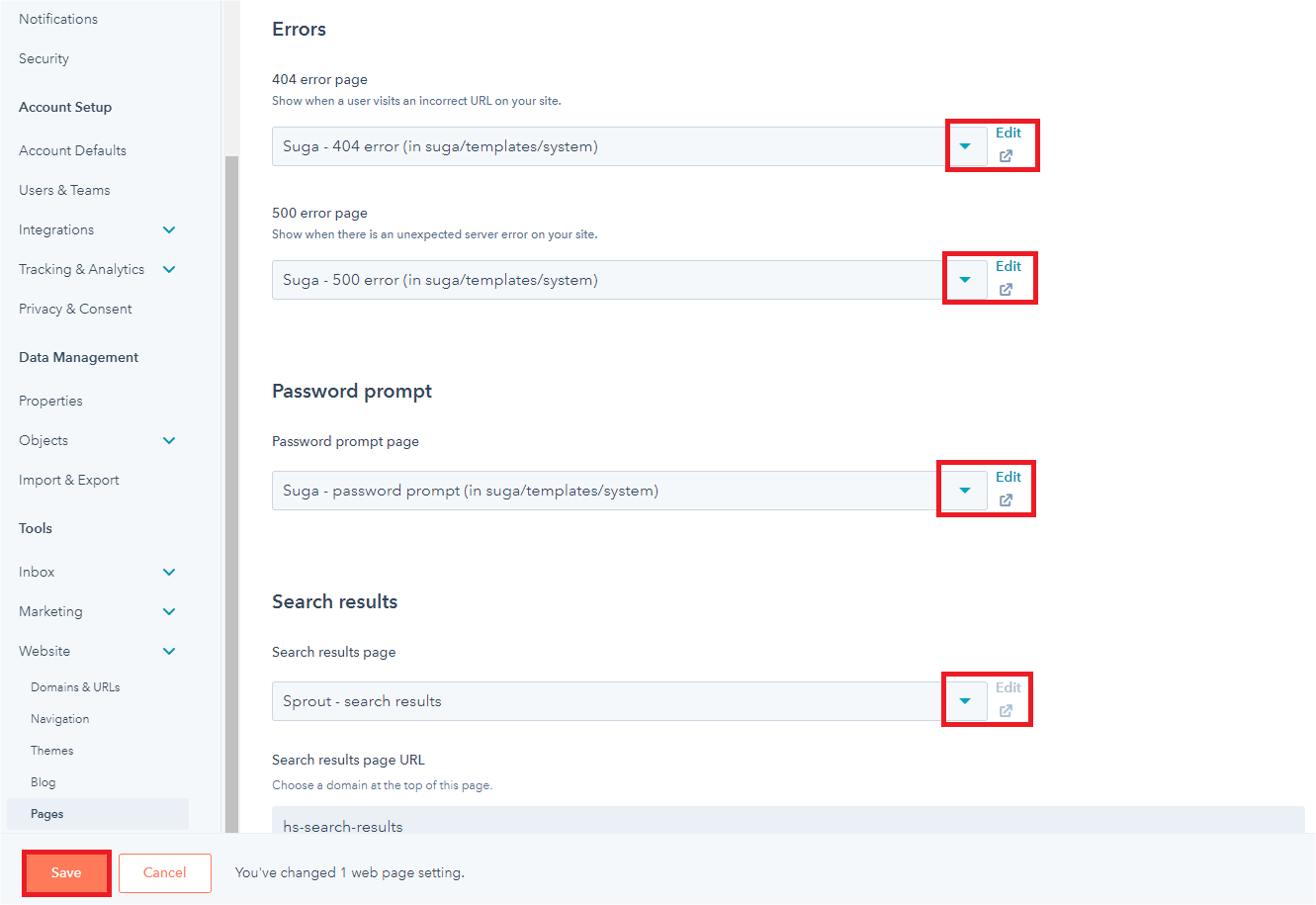Open 404 error template via external-link icon

point(1006,156)
